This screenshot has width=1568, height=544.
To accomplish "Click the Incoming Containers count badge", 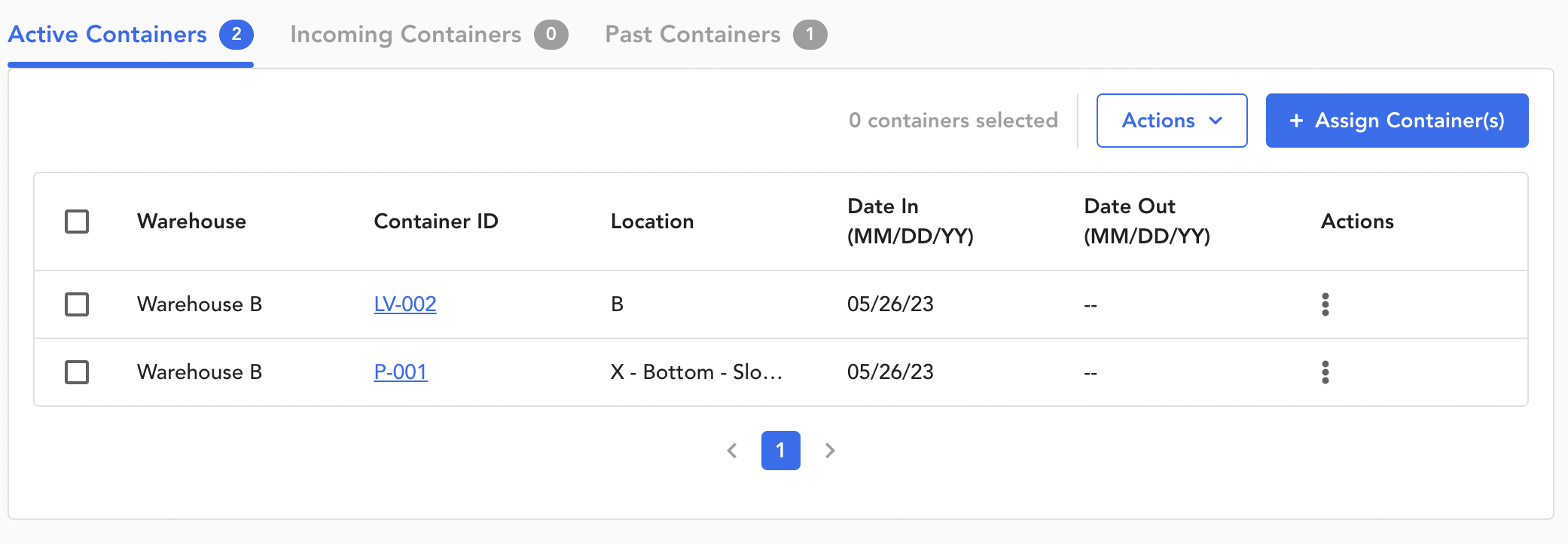I will (551, 35).
